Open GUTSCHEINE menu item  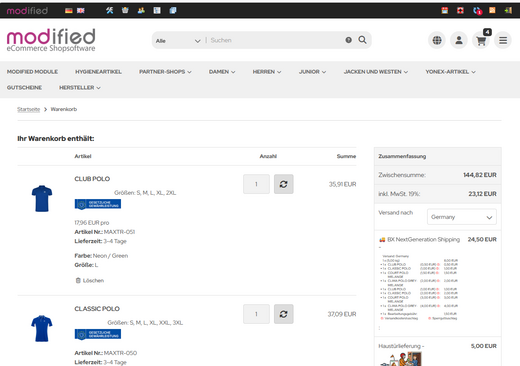pos(24,88)
